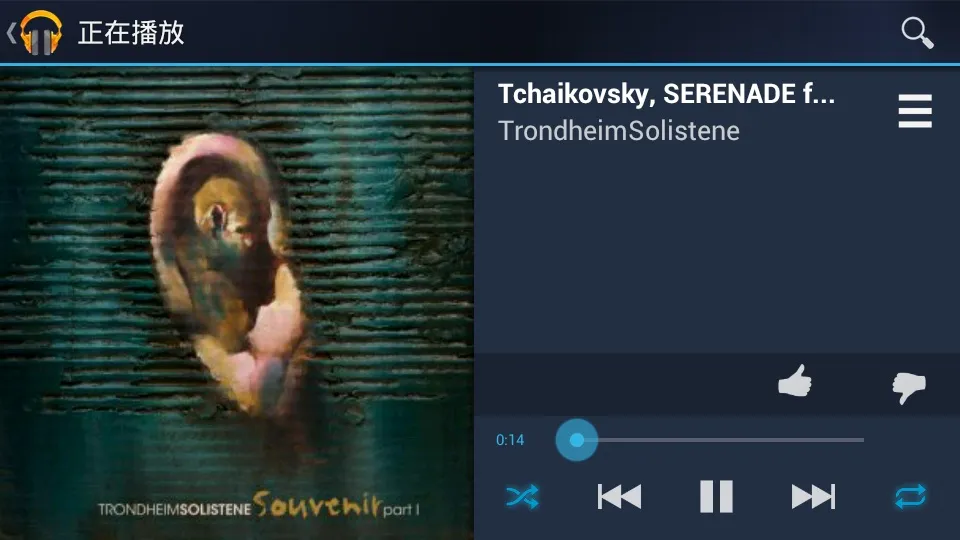The image size is (960, 540).
Task: Select the 正在播放 header title
Action: (131, 32)
